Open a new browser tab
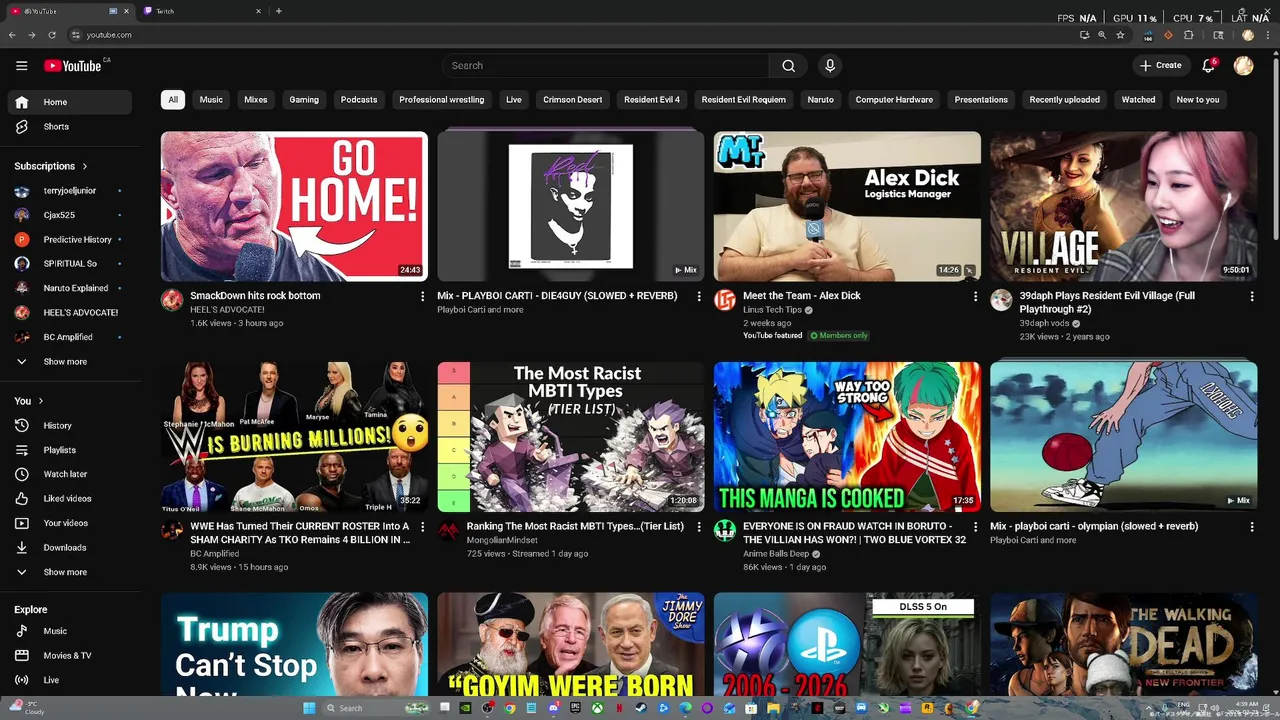1280x720 pixels. click(278, 11)
